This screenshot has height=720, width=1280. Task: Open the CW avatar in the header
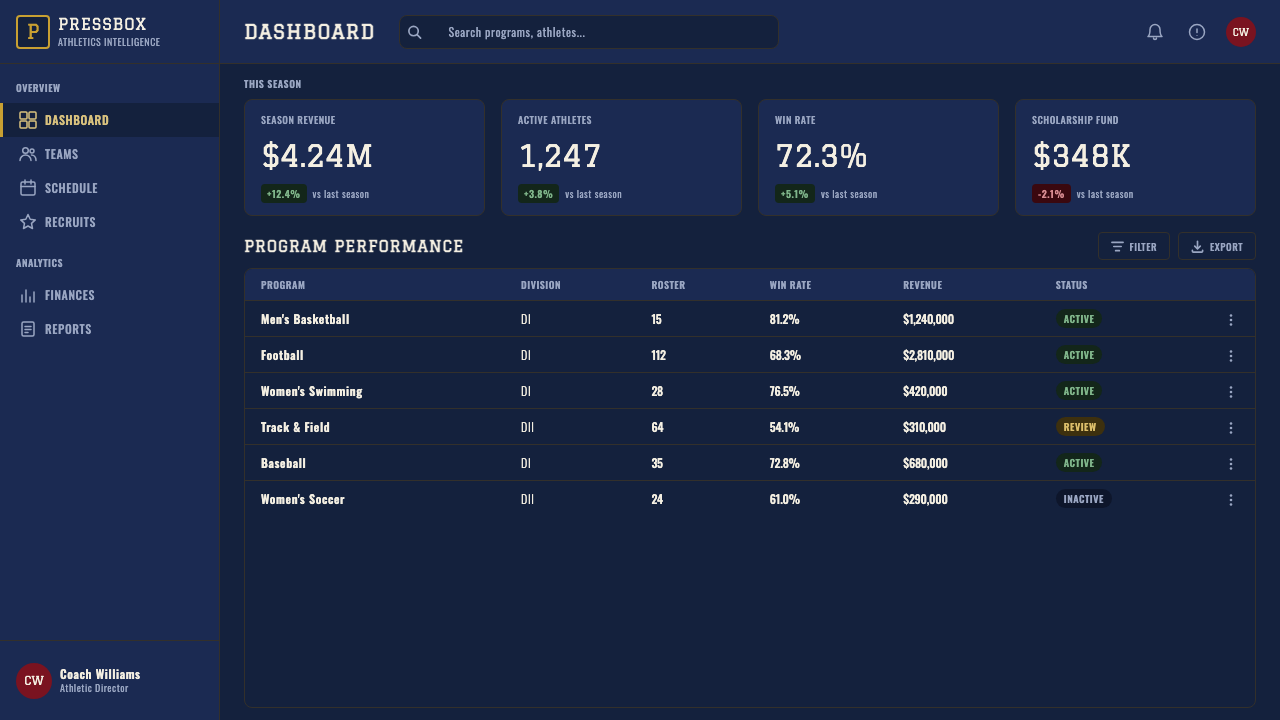point(1241,32)
